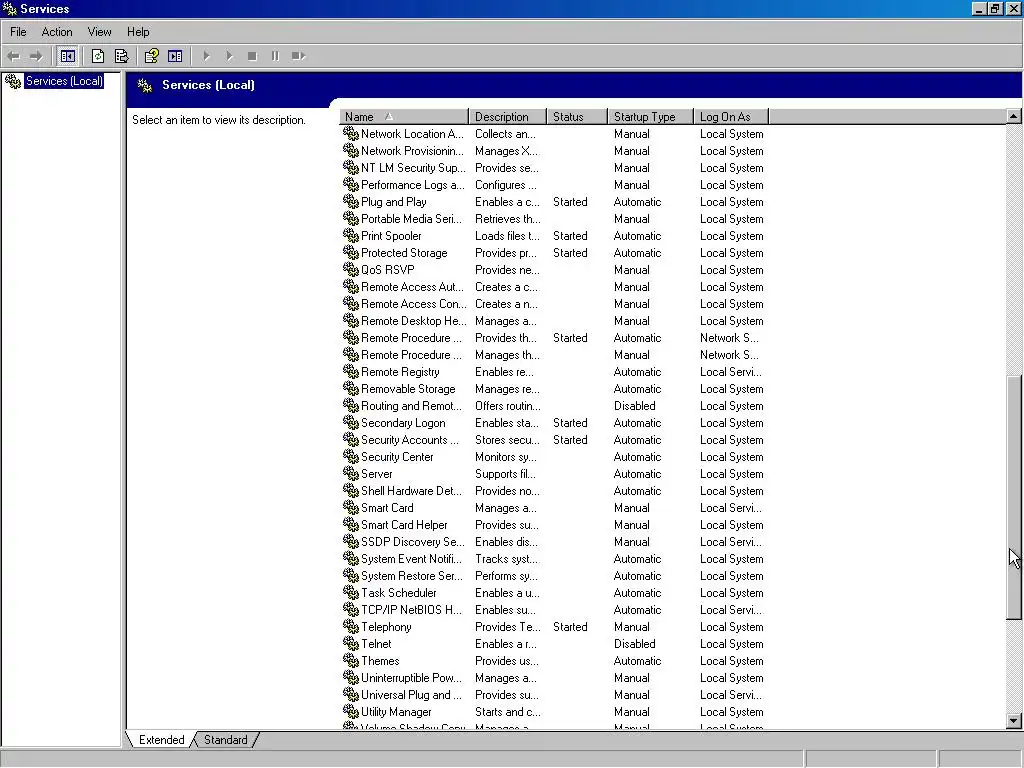Click the Pause Service toolbar icon
1024x768 pixels.
pyautogui.click(x=275, y=56)
